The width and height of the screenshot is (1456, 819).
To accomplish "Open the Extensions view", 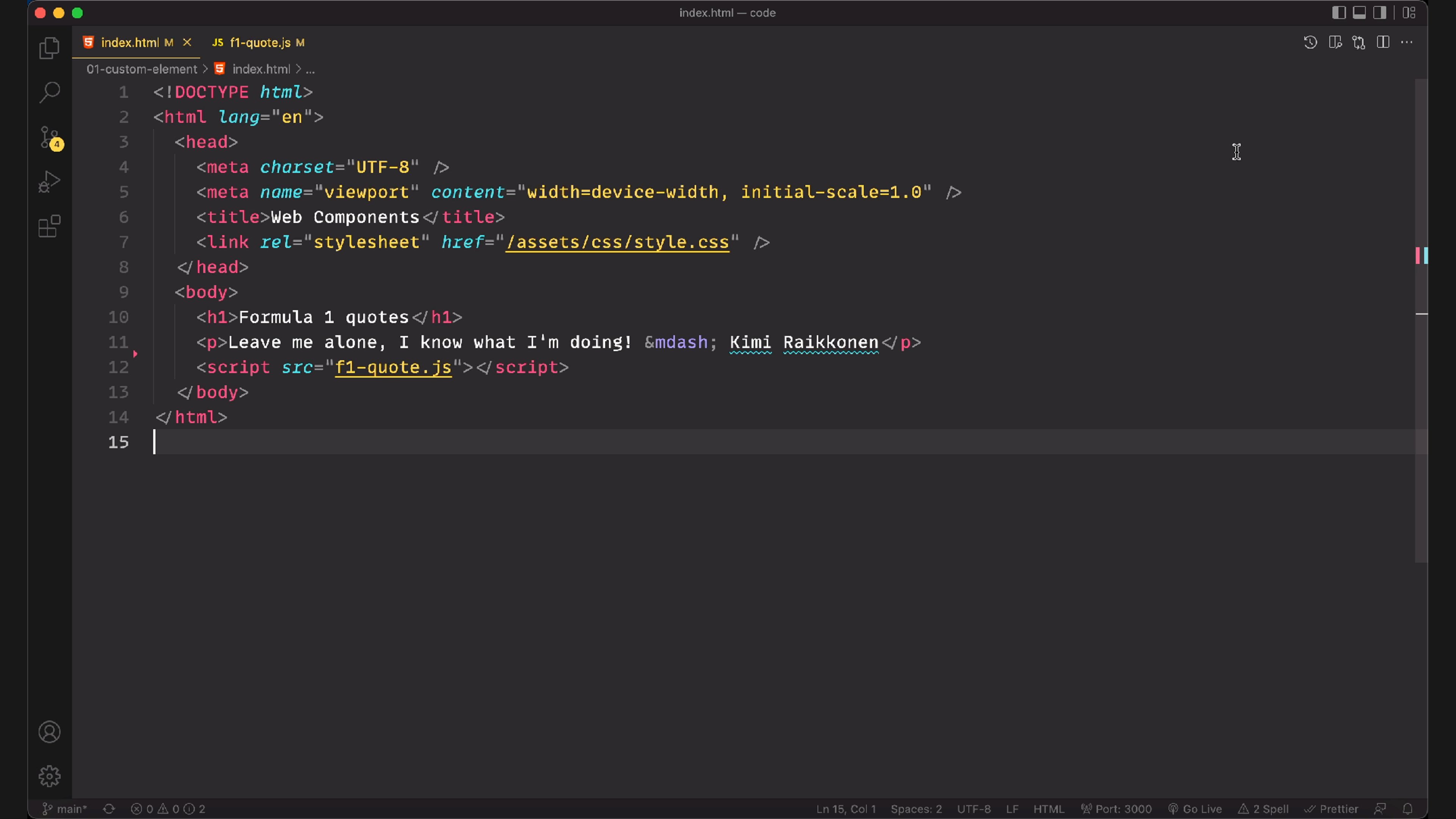I will coord(50,226).
